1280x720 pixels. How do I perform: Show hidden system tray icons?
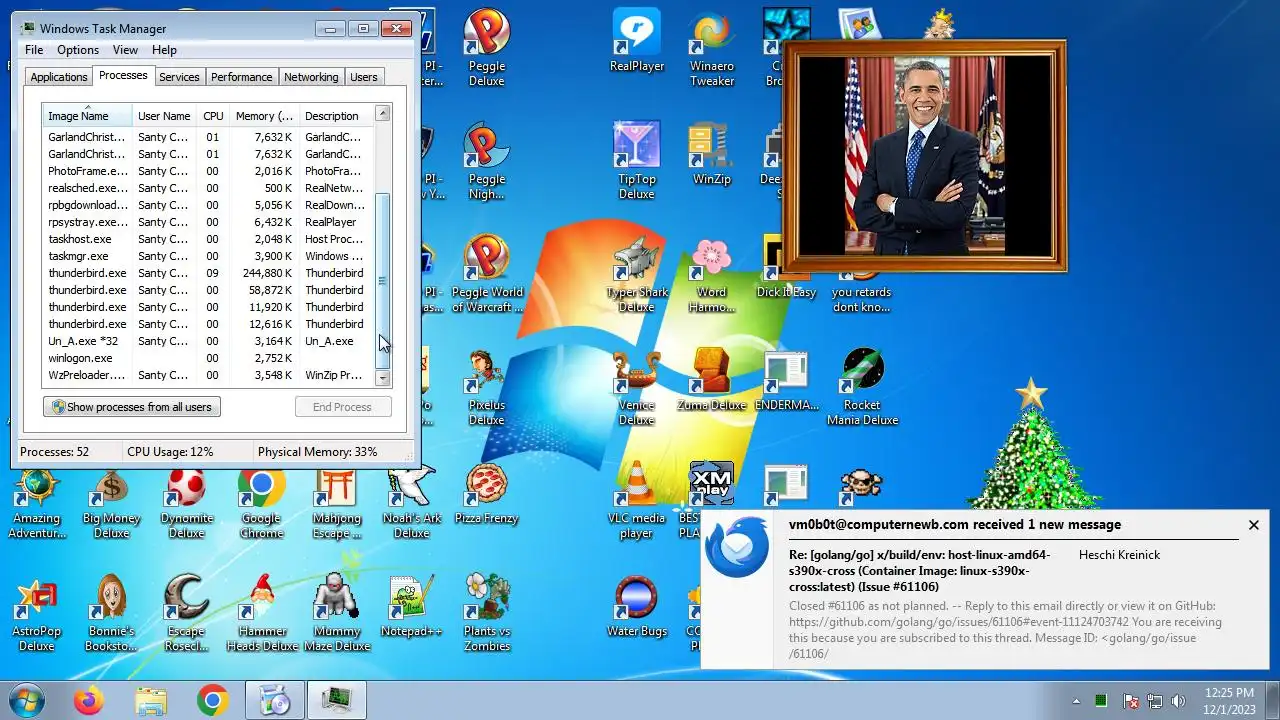coord(1076,701)
